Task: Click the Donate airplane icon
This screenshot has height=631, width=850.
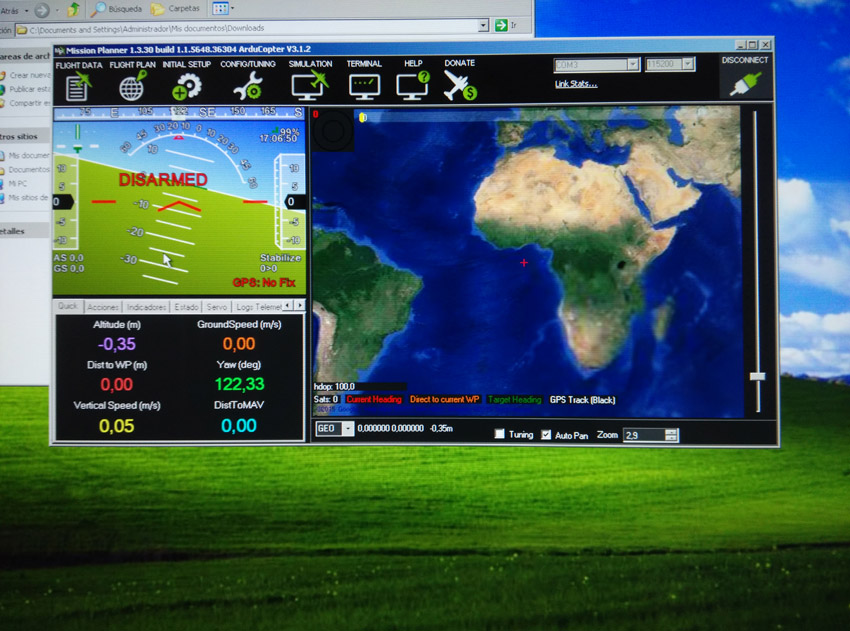Action: (x=460, y=86)
